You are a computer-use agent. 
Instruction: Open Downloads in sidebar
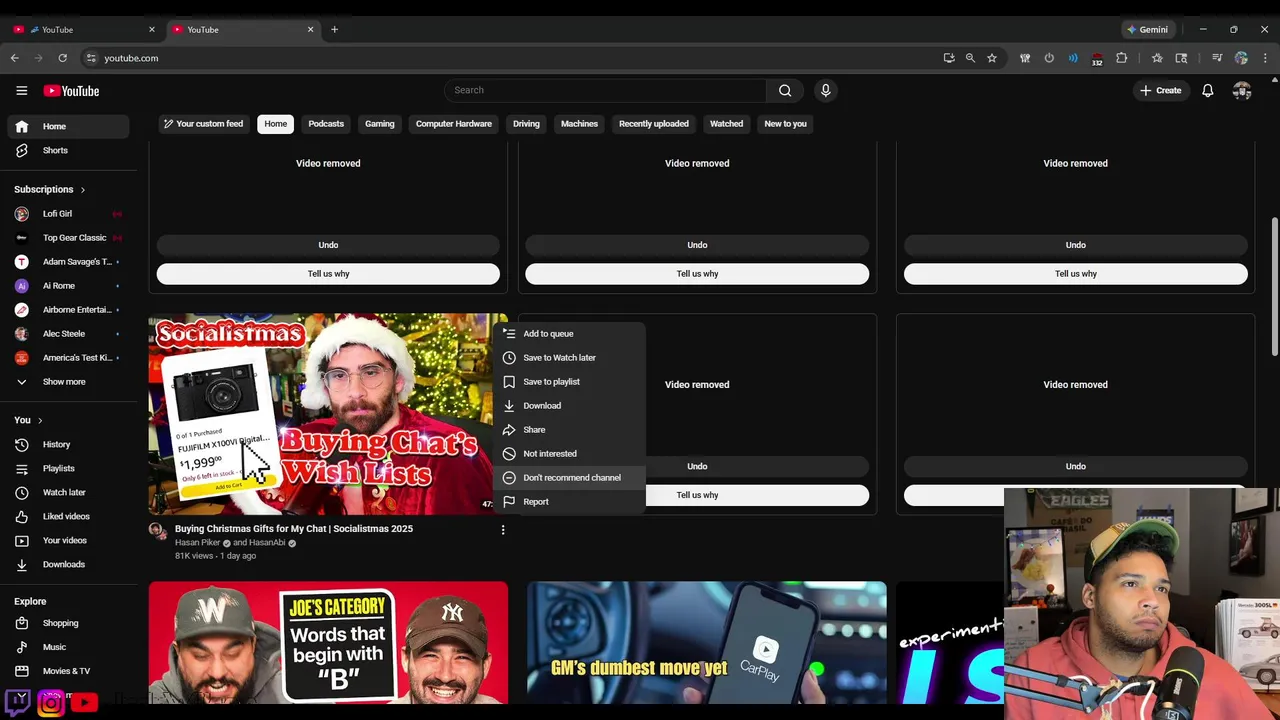coord(68,564)
